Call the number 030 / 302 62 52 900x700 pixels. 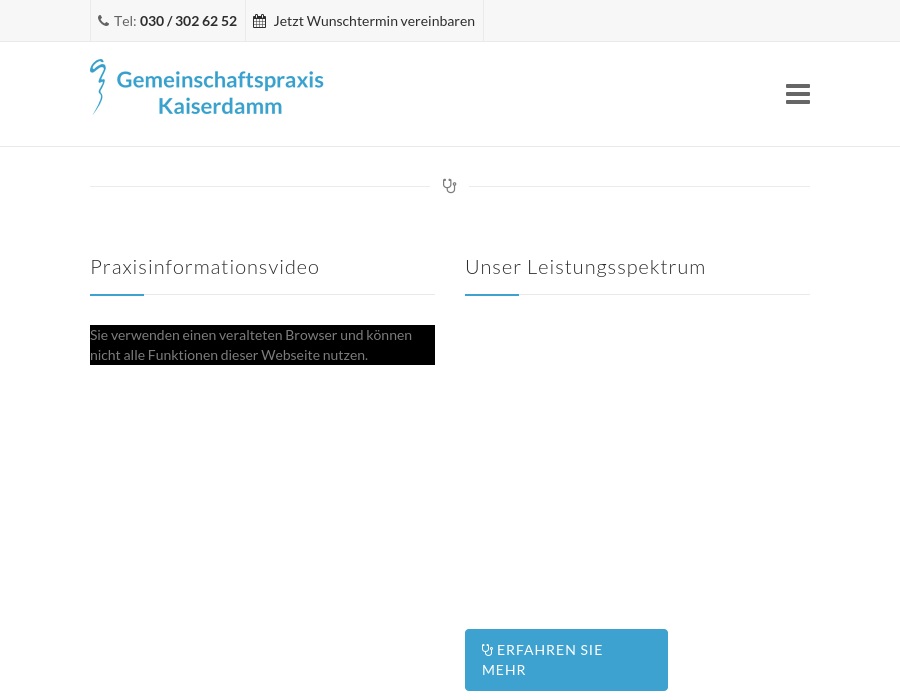tap(188, 21)
